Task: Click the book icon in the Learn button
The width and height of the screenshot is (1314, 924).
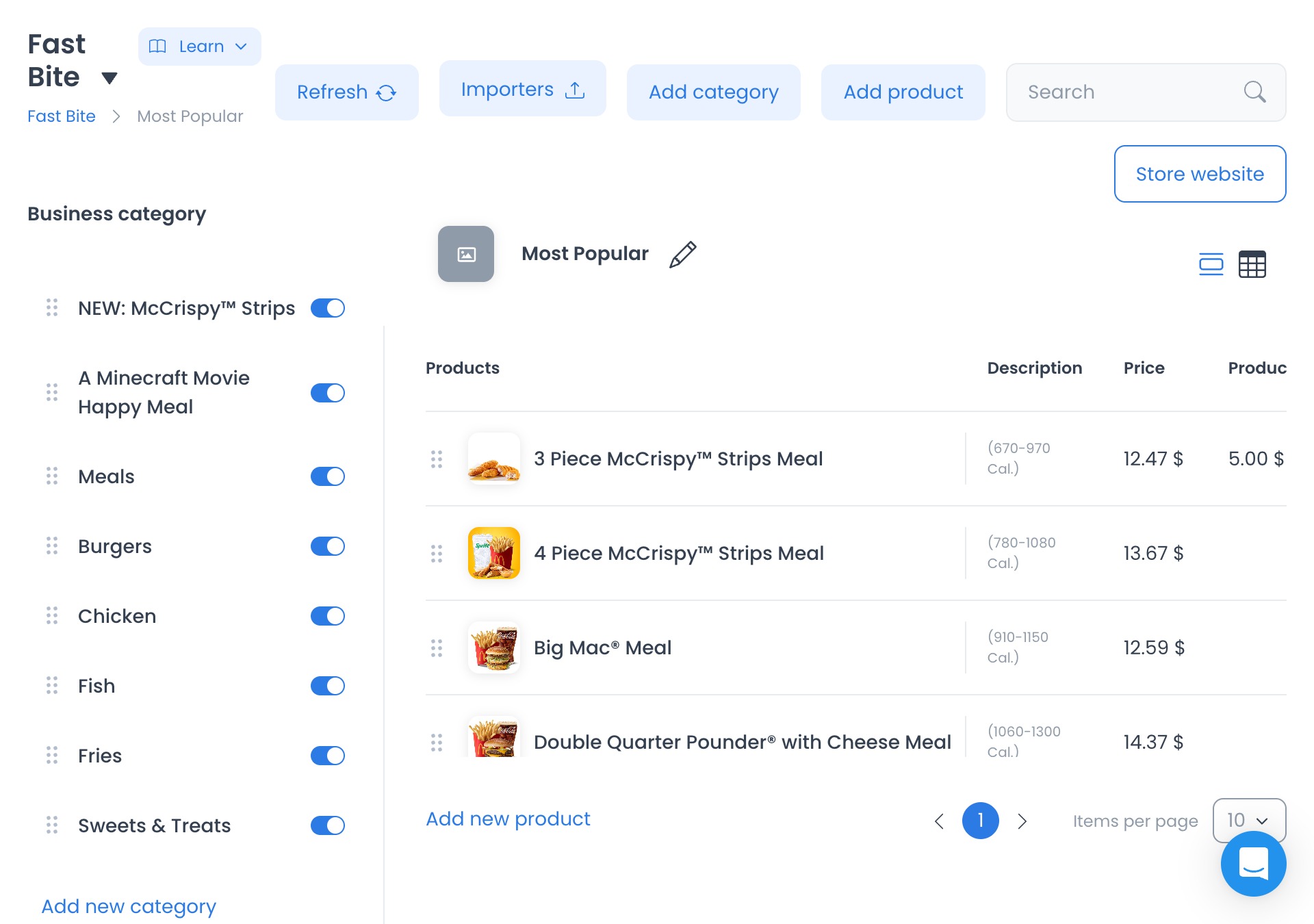Action: (157, 46)
